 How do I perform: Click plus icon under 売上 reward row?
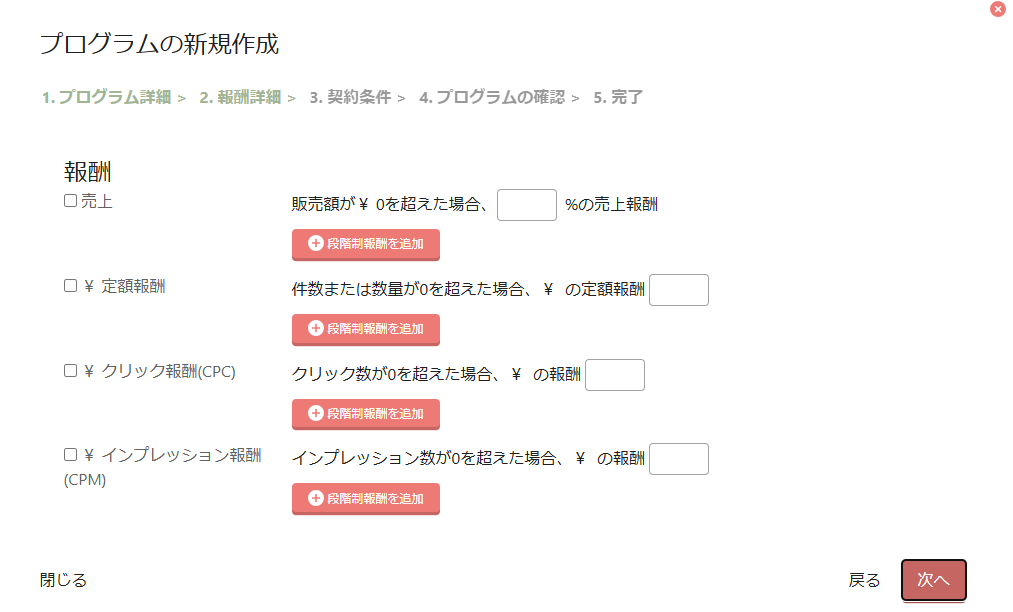(x=316, y=243)
